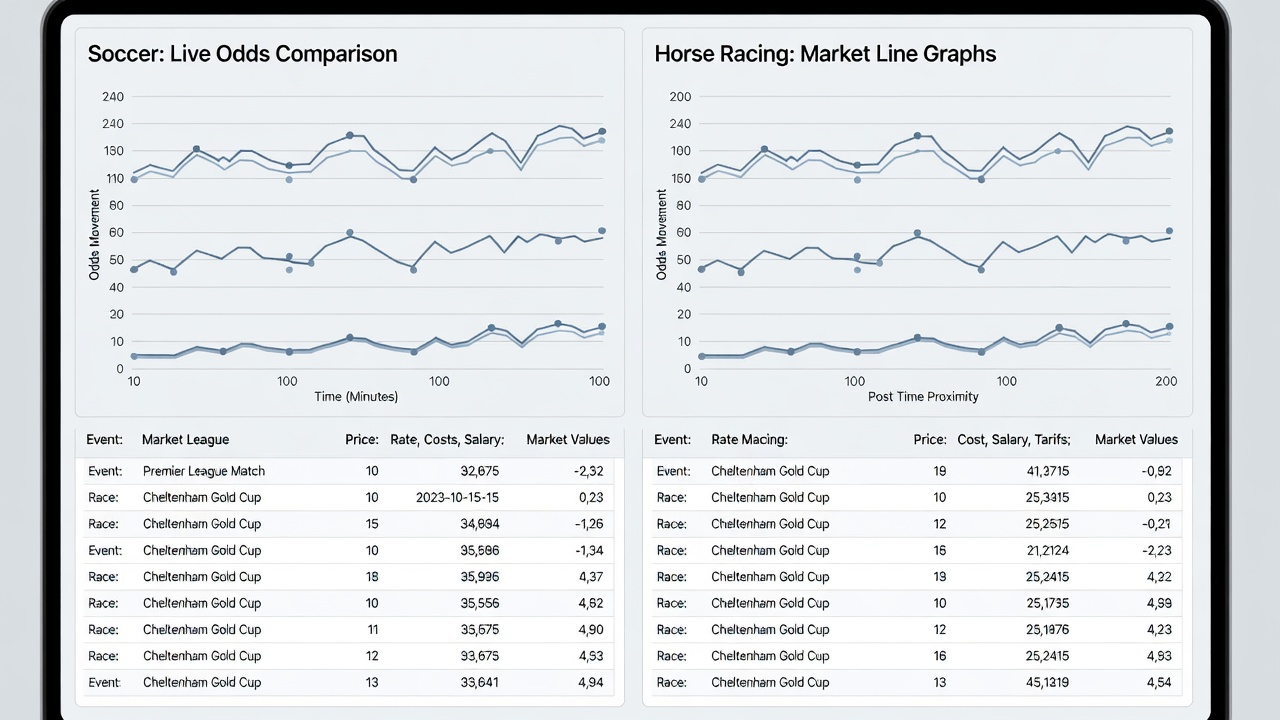
Task: Click the Horse Racing: Market Line Graphs title
Action: [x=825, y=54]
